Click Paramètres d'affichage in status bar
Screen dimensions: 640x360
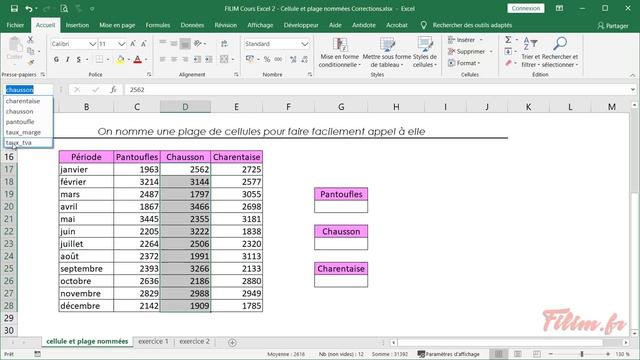[x=448, y=354]
